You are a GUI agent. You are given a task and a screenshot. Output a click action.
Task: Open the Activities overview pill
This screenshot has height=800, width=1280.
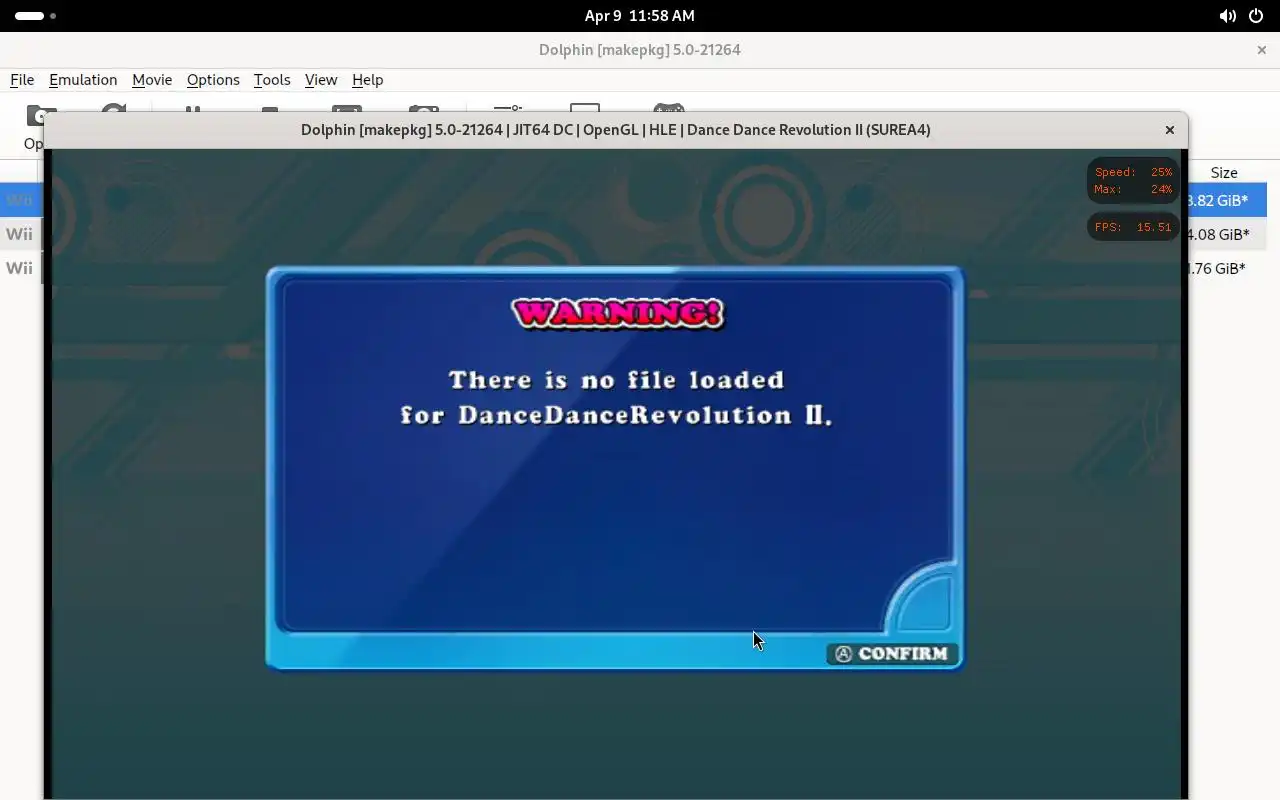click(35, 16)
